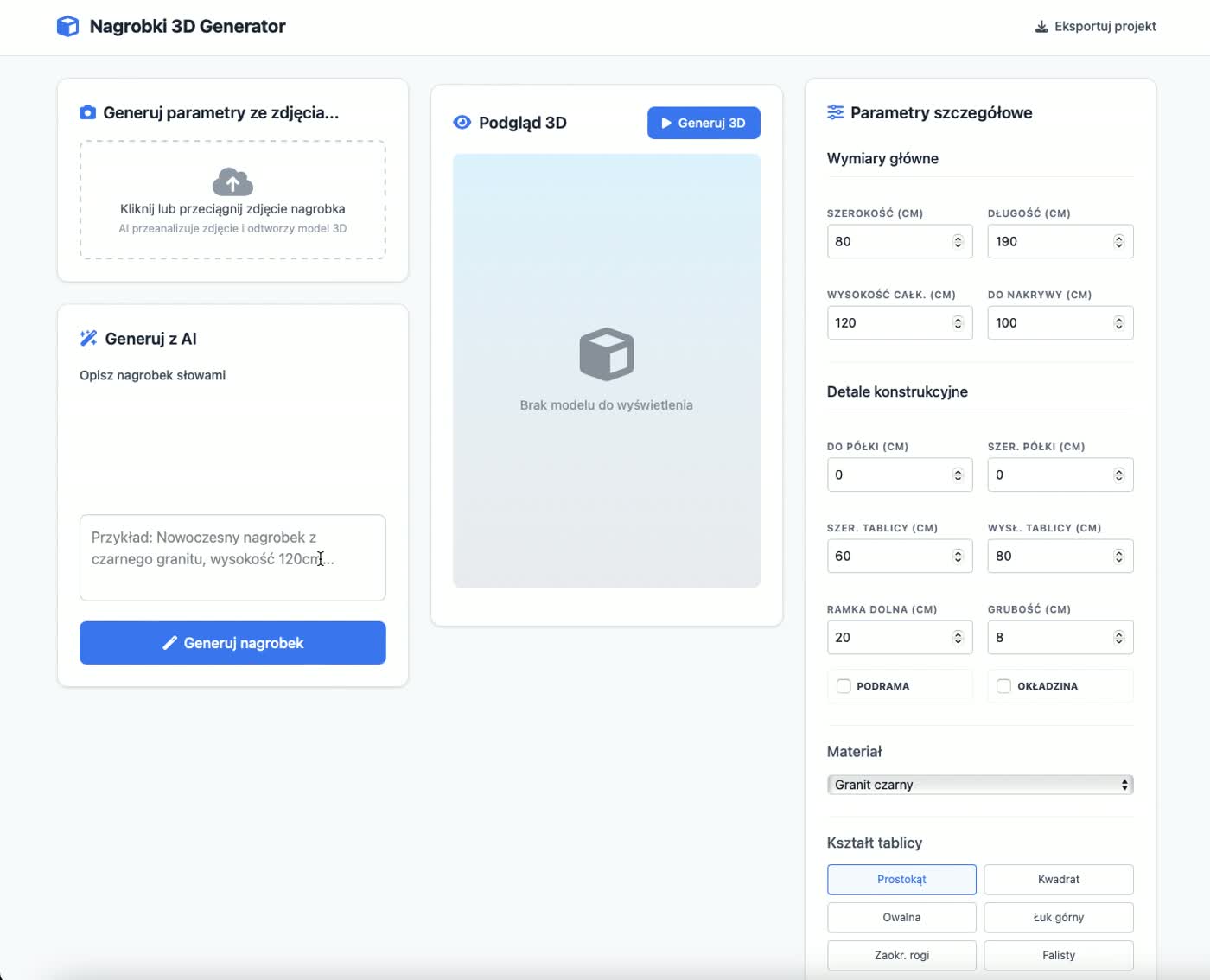
Task: Click the Szer. półki stepper arrows
Action: coord(1118,475)
